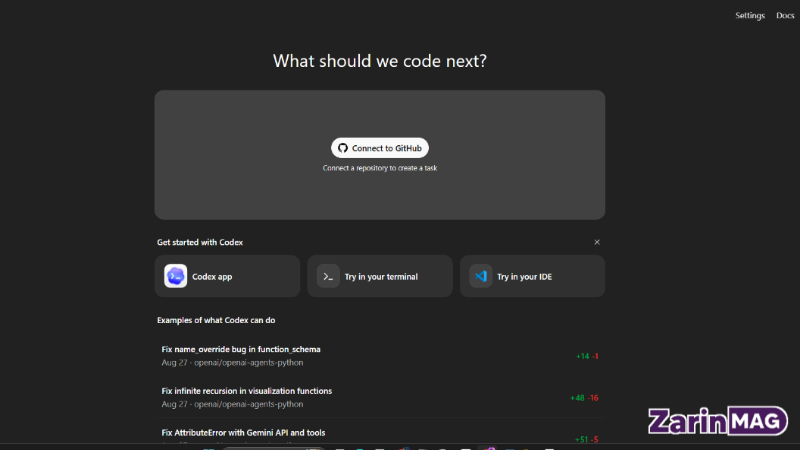The image size is (800, 450).
Task: Open the 'Fix infinite recursion in visualization functions' example
Action: point(380,397)
